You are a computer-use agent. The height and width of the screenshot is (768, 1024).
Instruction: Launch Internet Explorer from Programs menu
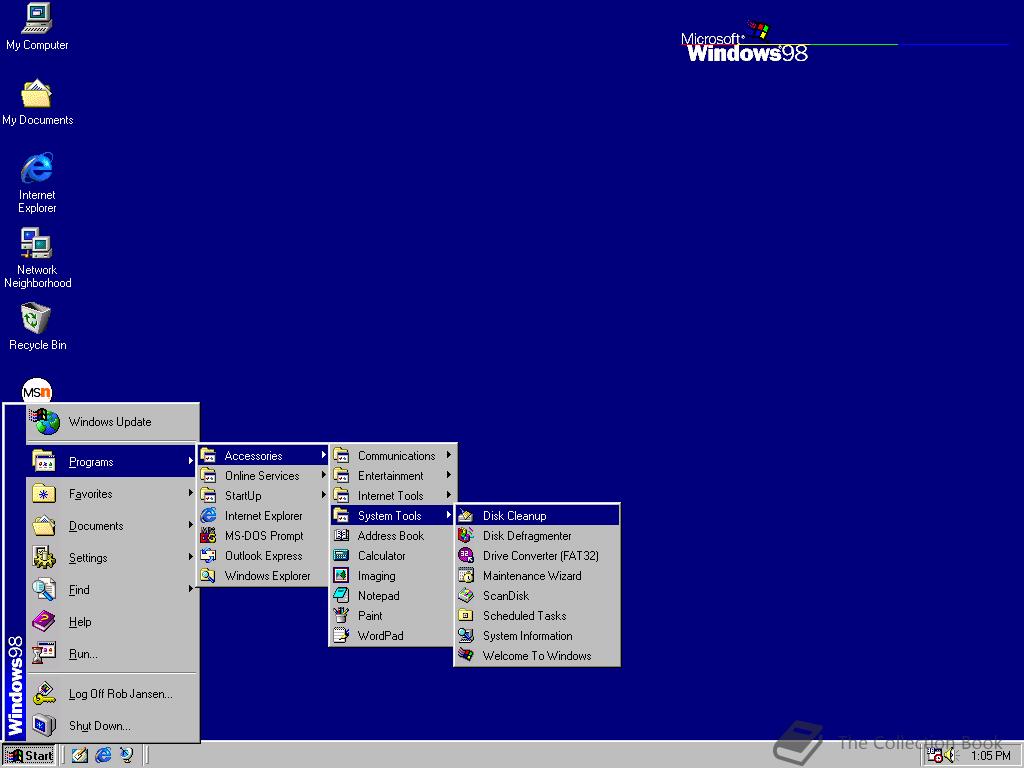click(x=263, y=515)
